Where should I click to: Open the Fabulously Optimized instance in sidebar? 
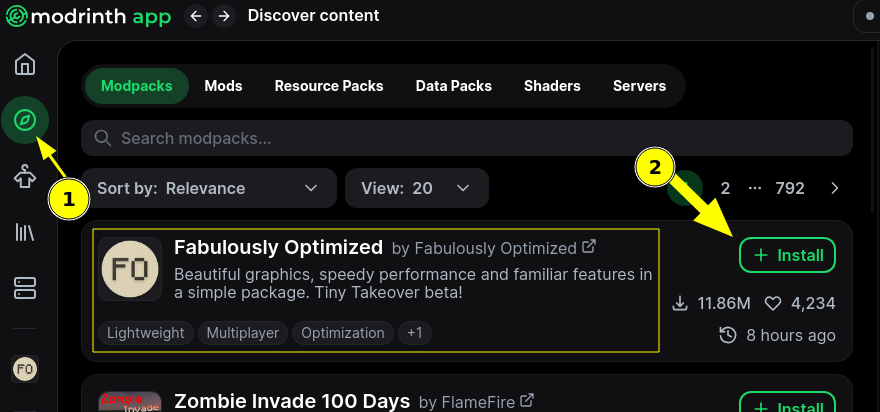25,369
